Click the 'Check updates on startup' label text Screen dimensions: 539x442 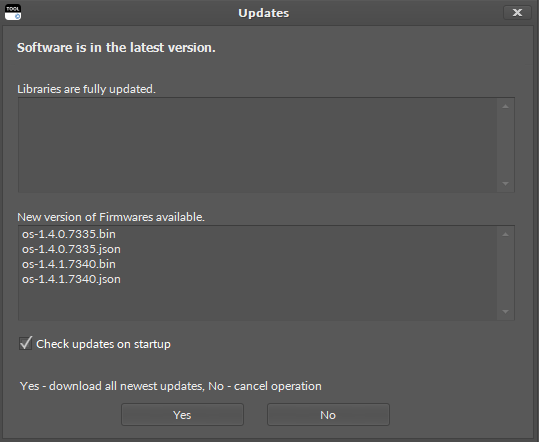click(103, 344)
